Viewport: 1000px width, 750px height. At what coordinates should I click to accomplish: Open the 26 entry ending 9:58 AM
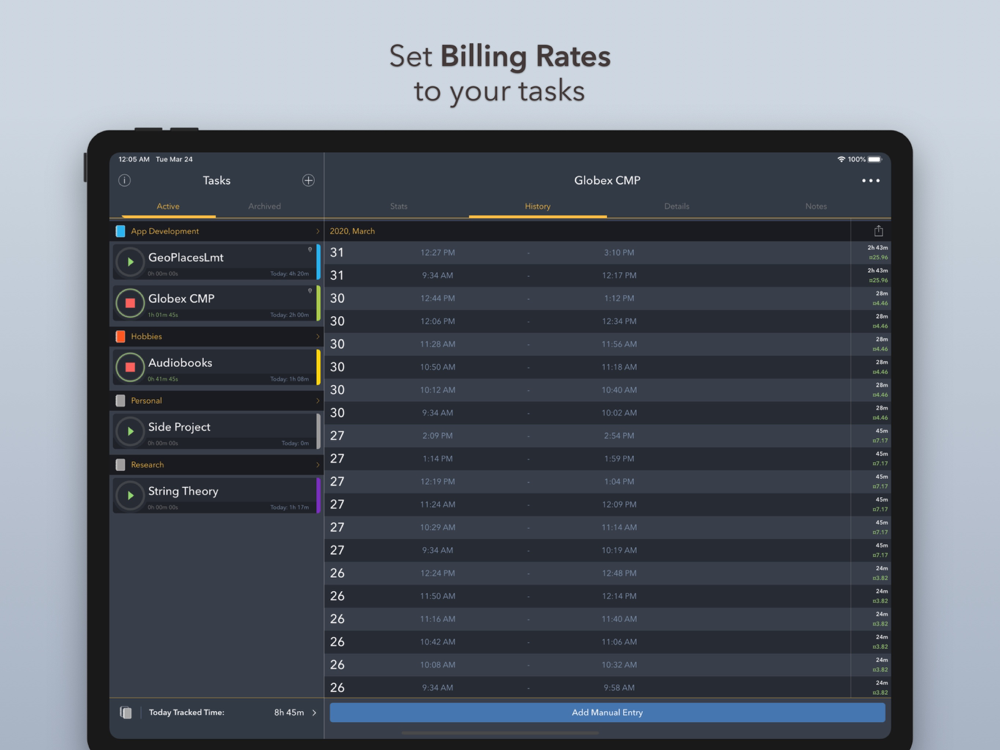coord(607,688)
